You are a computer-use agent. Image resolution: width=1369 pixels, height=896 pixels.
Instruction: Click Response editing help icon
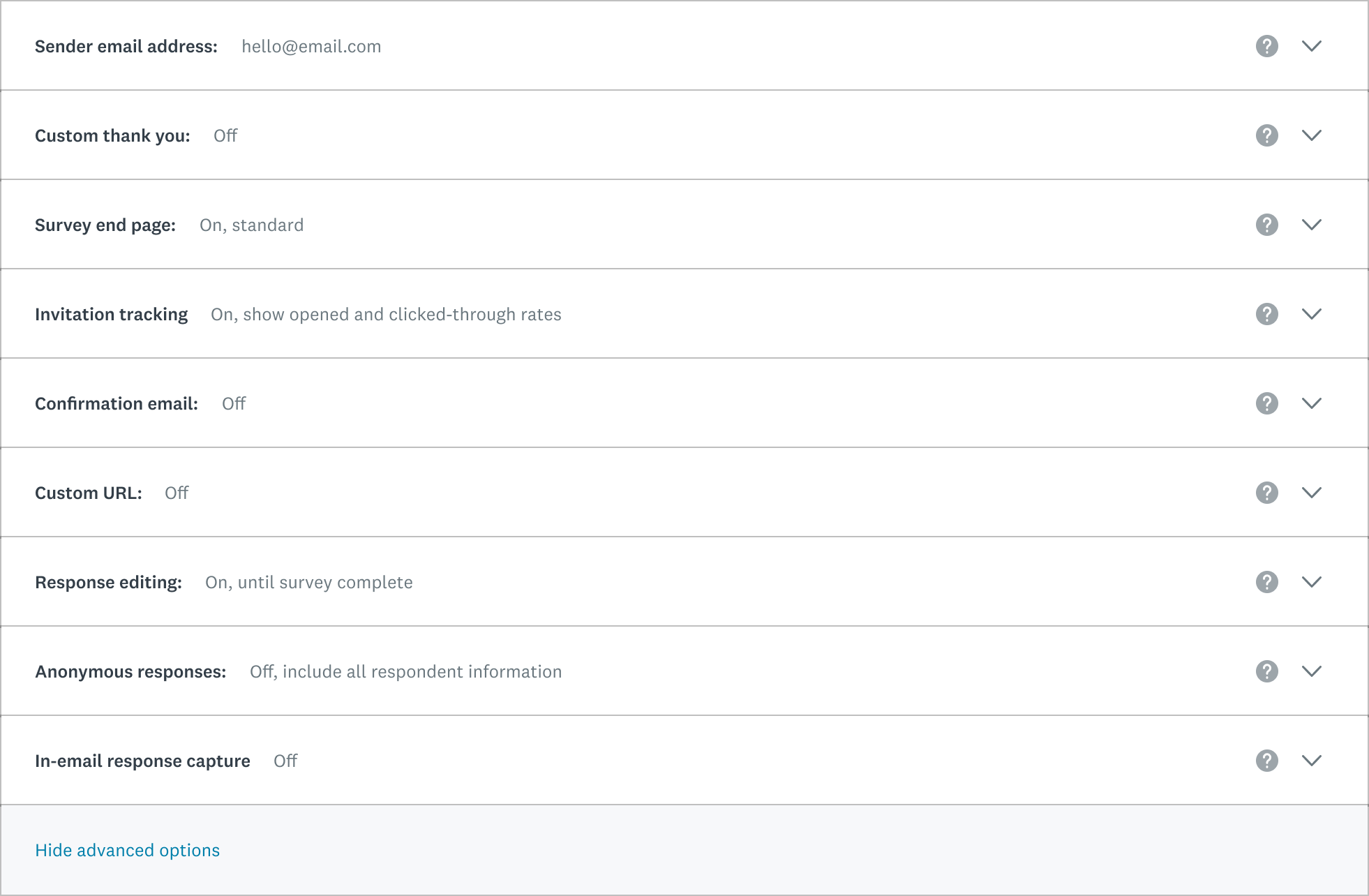click(x=1266, y=582)
